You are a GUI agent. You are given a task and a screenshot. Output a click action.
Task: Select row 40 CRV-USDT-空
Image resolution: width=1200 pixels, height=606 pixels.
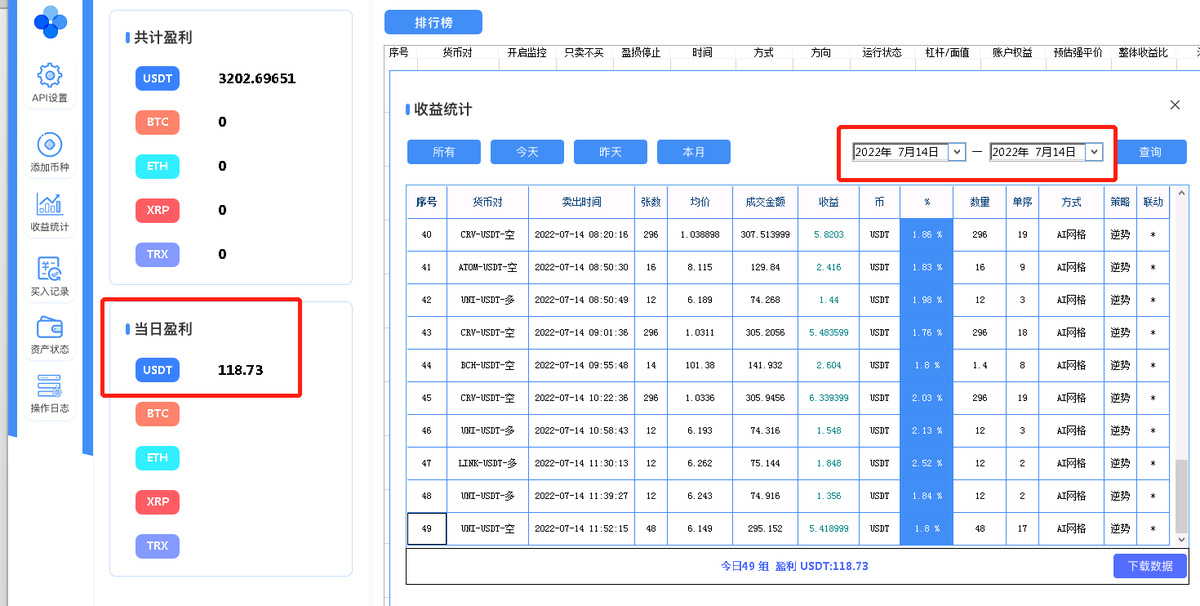pyautogui.click(x=790, y=235)
